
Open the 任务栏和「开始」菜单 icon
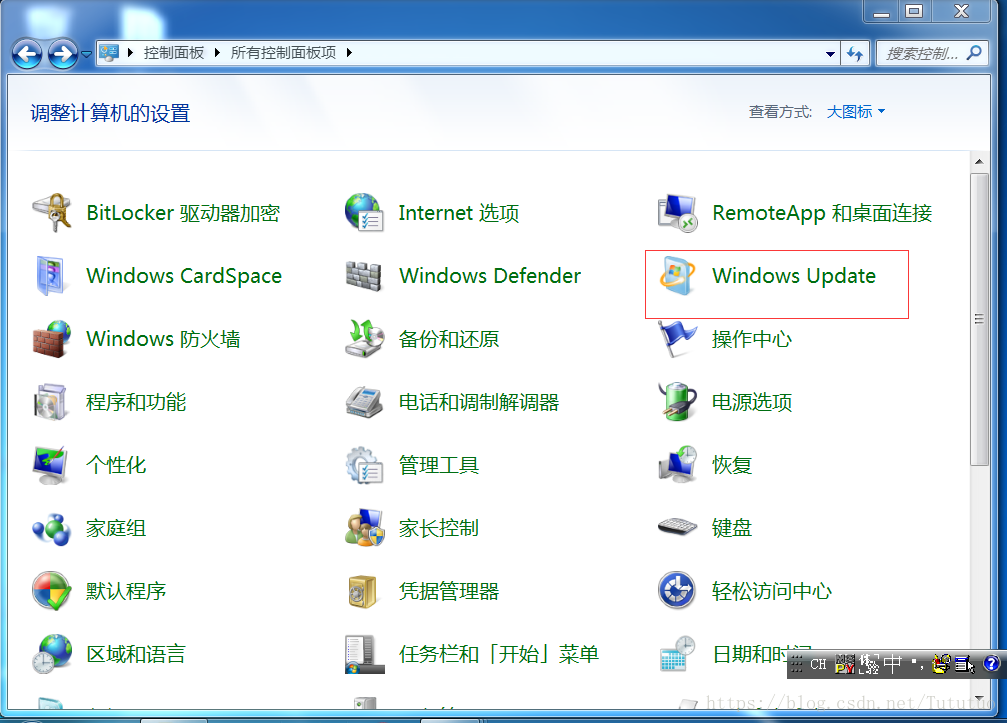point(364,653)
